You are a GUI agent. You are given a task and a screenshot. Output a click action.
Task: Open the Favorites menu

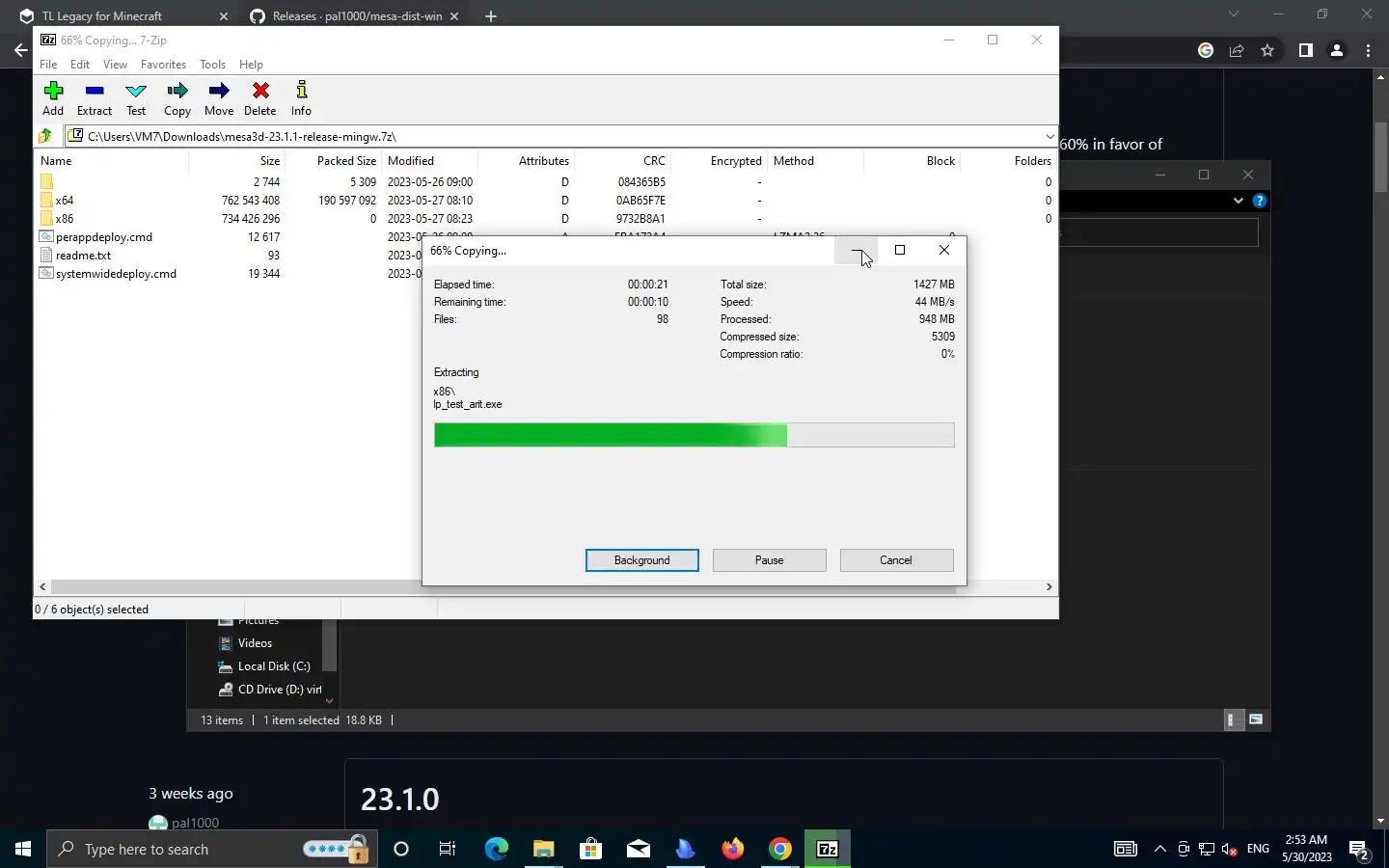pyautogui.click(x=163, y=65)
